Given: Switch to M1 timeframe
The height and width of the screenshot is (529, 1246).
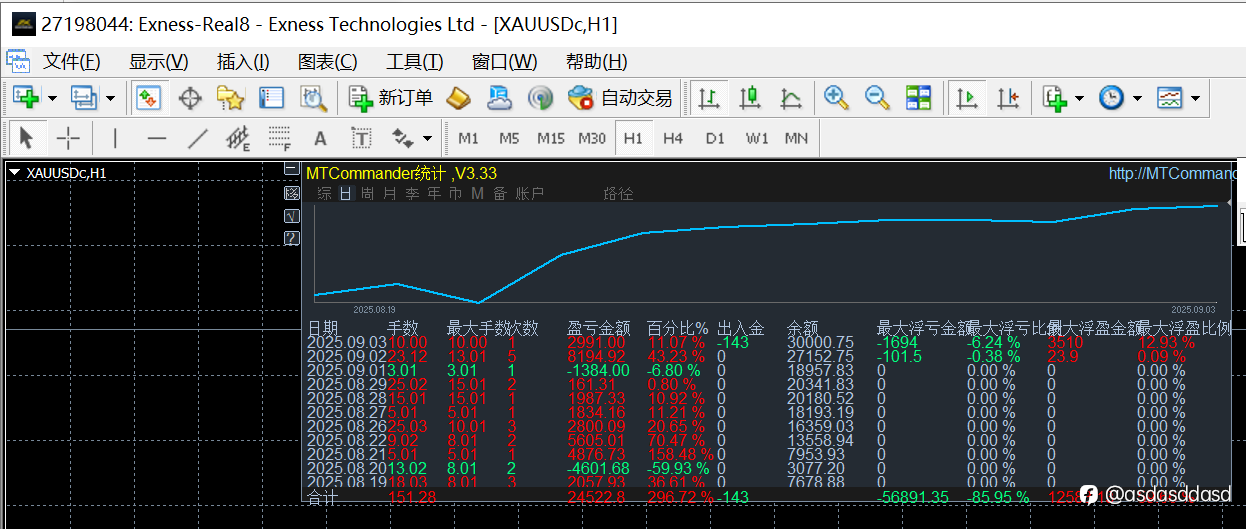Looking at the screenshot, I should (x=468, y=138).
